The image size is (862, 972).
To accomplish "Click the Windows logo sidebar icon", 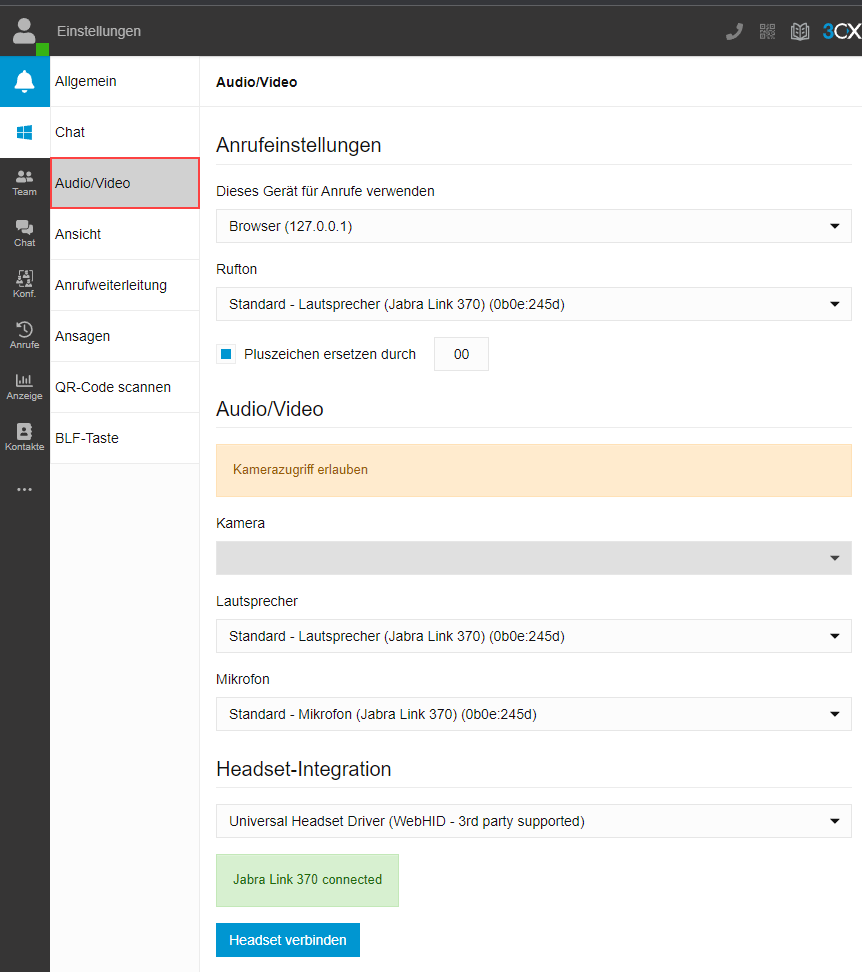I will [25, 132].
